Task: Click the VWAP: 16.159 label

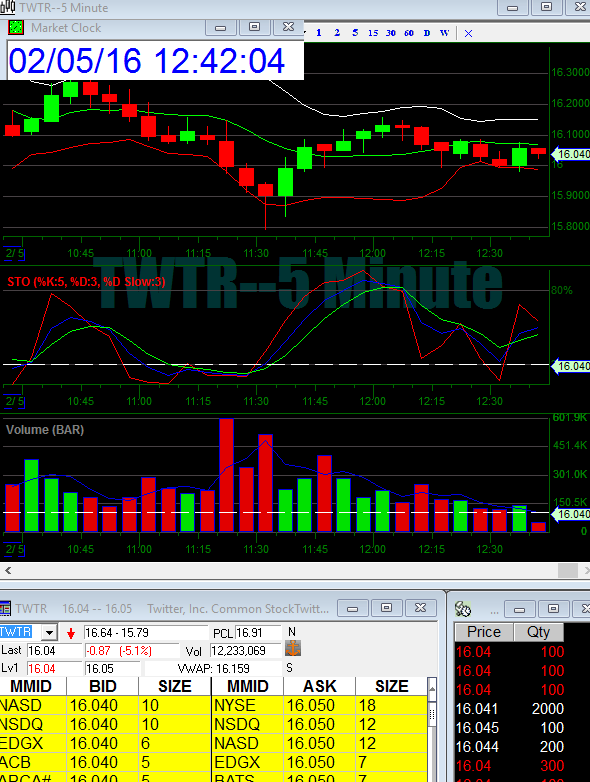Action: (213, 668)
